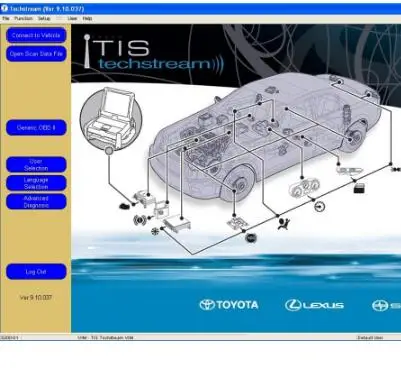Start Advanced Diagnosis
401x378 pixels.
(x=36, y=202)
